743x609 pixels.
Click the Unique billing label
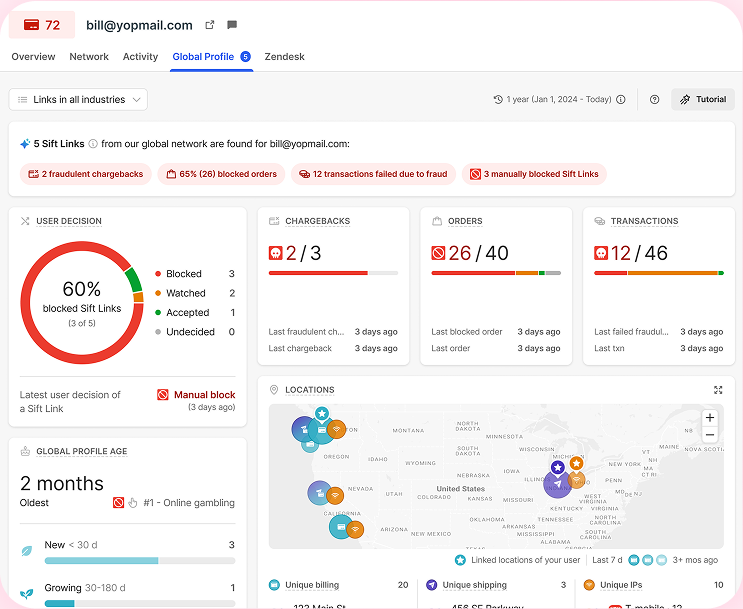(x=312, y=585)
